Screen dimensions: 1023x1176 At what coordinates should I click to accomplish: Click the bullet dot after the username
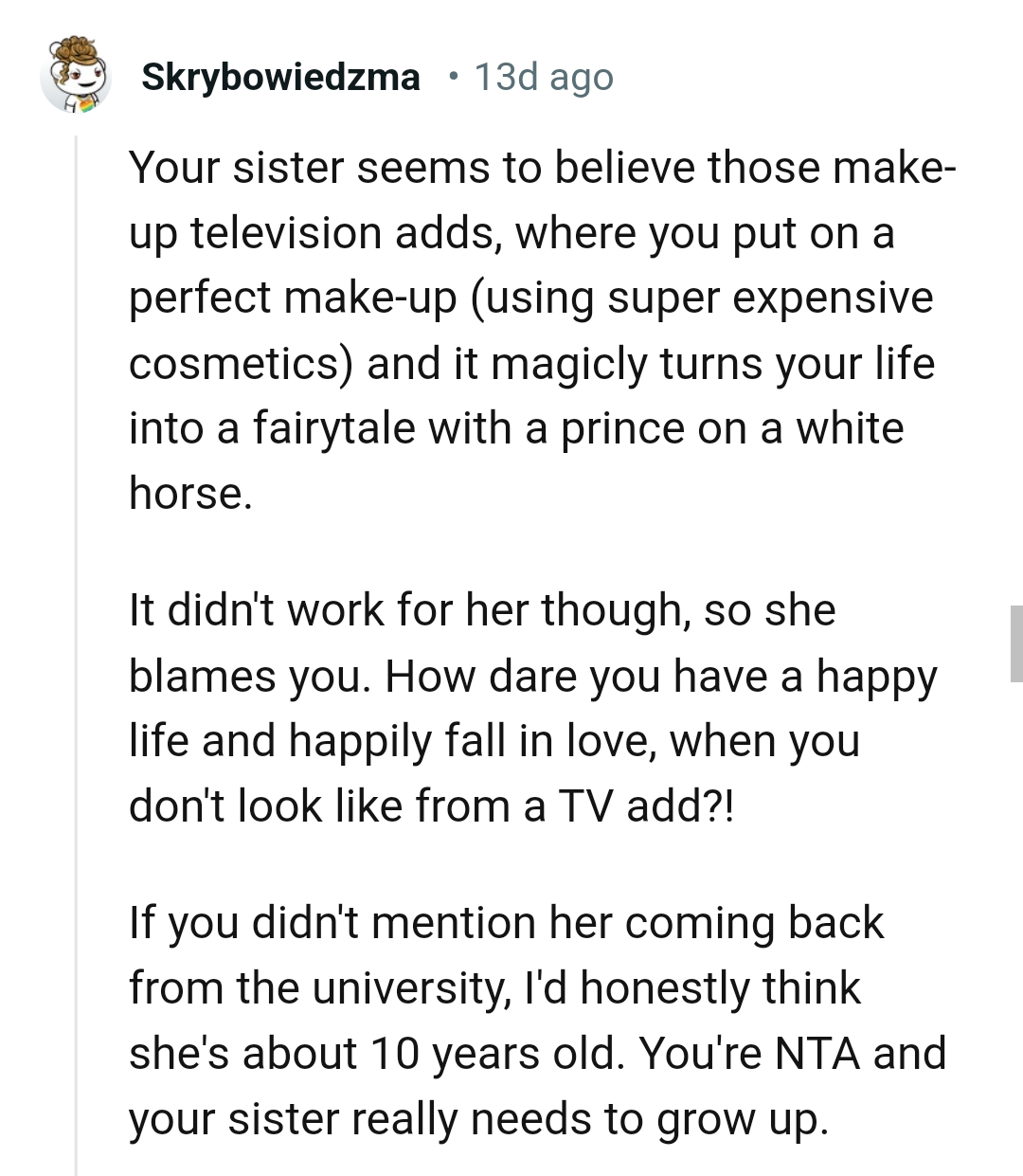(x=453, y=78)
